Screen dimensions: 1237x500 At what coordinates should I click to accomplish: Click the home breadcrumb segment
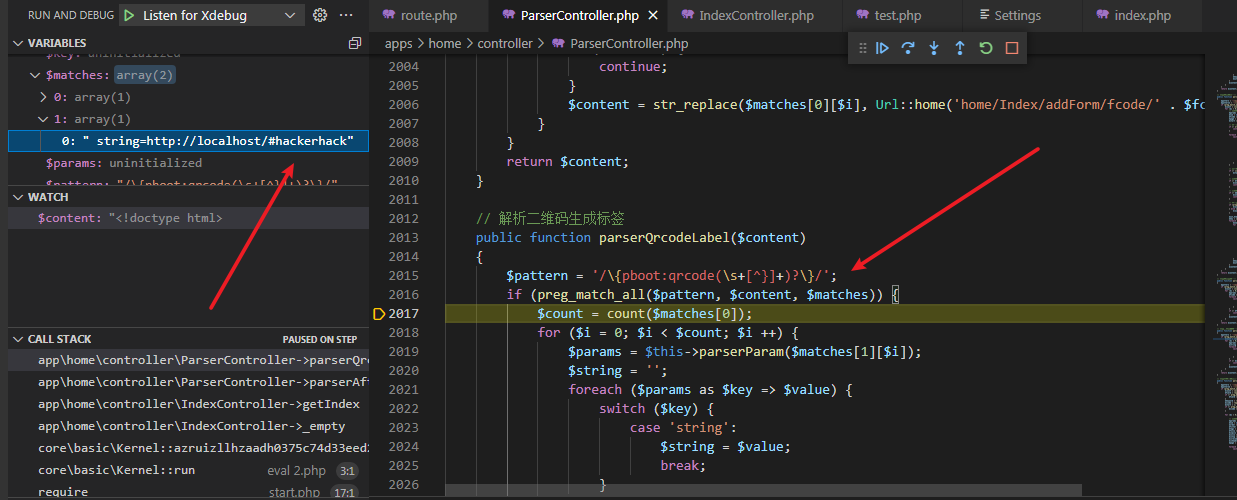(x=445, y=43)
